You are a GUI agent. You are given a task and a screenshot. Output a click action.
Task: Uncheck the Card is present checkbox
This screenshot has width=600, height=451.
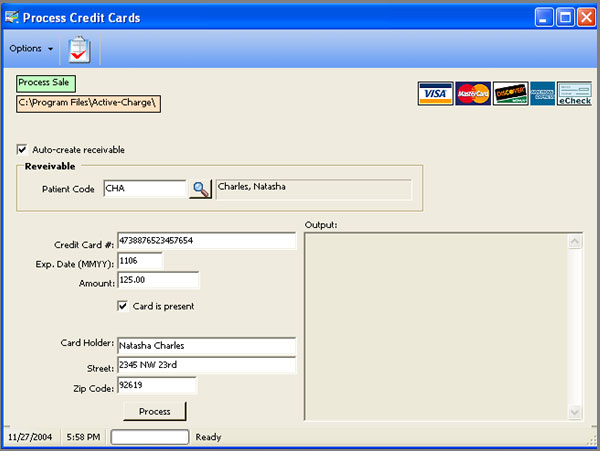point(123,306)
